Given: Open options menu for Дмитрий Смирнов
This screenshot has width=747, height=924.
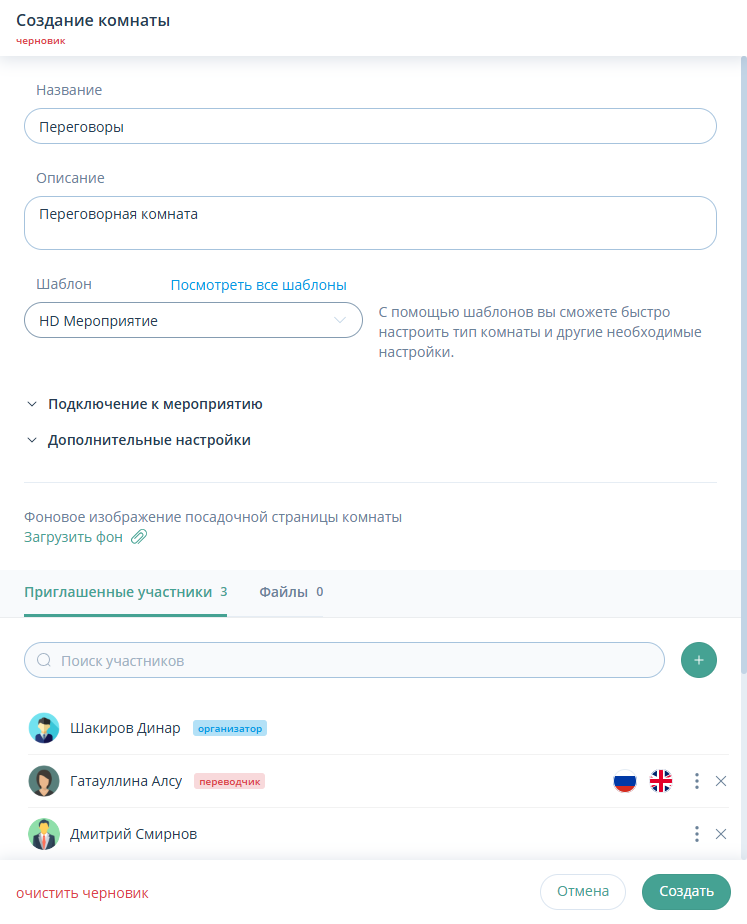Looking at the screenshot, I should (696, 834).
